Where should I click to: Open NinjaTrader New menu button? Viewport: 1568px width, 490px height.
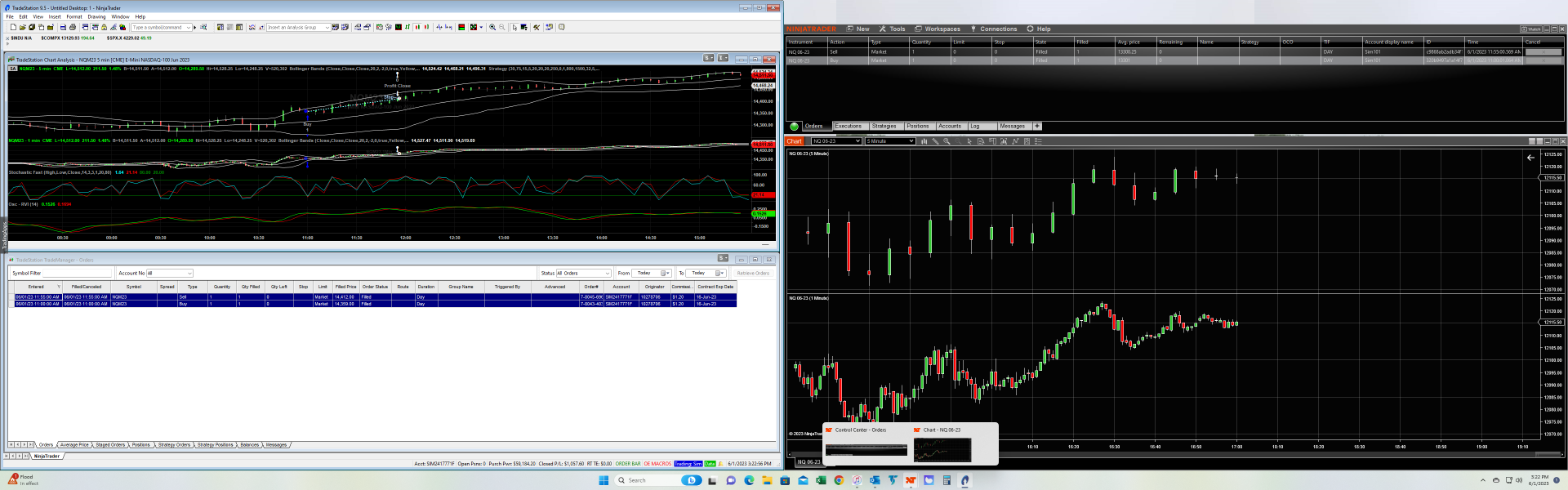pos(858,29)
